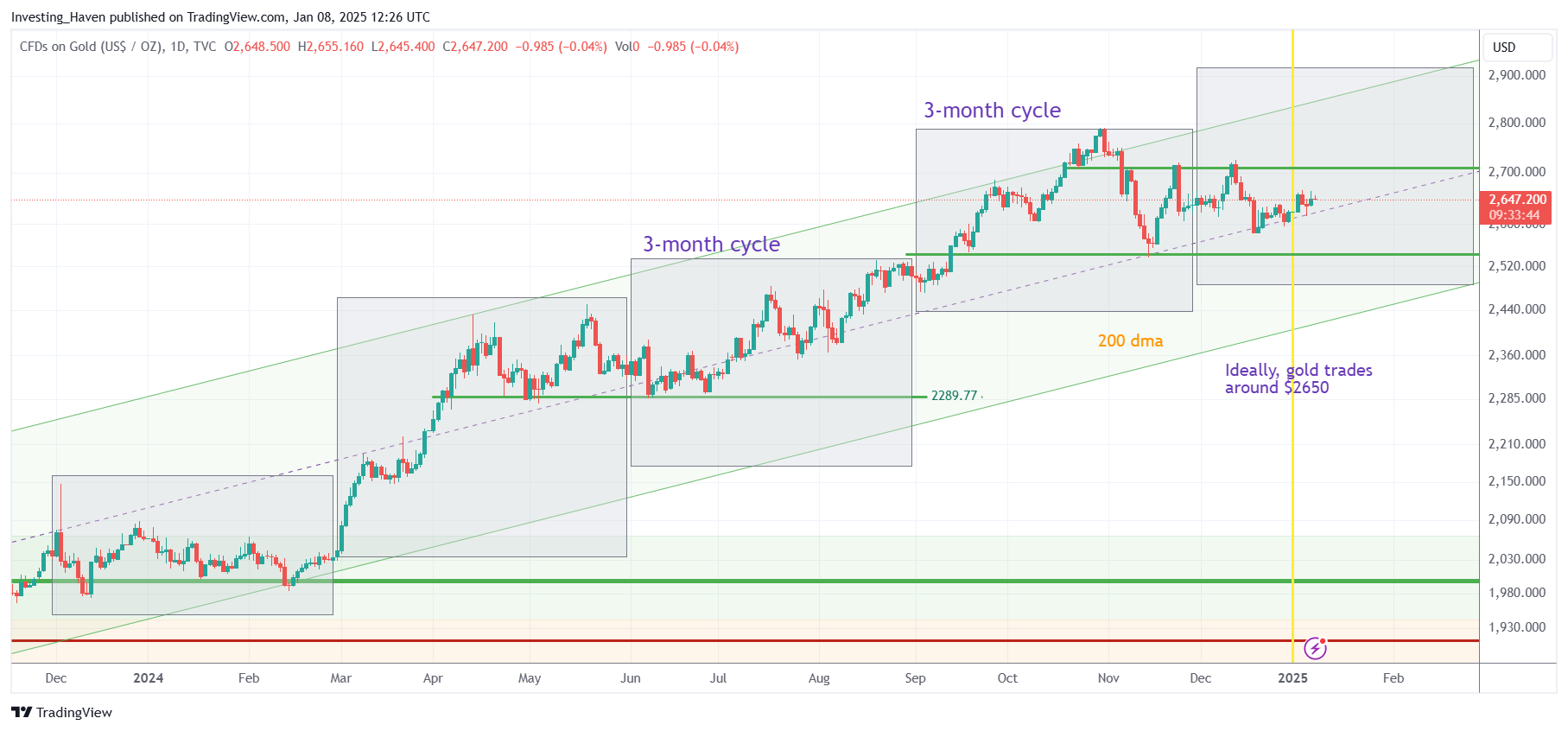The height and width of the screenshot is (731, 1568).
Task: Click the Oct label on time axis
Action: click(1007, 678)
